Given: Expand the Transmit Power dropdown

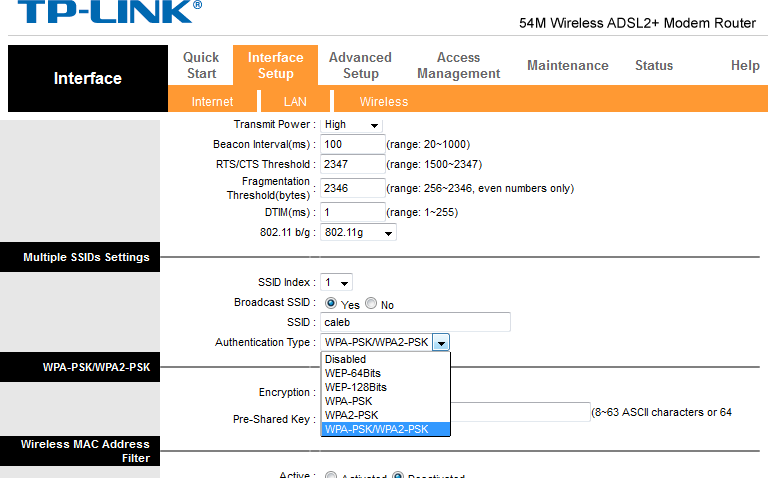Looking at the screenshot, I should (x=351, y=125).
